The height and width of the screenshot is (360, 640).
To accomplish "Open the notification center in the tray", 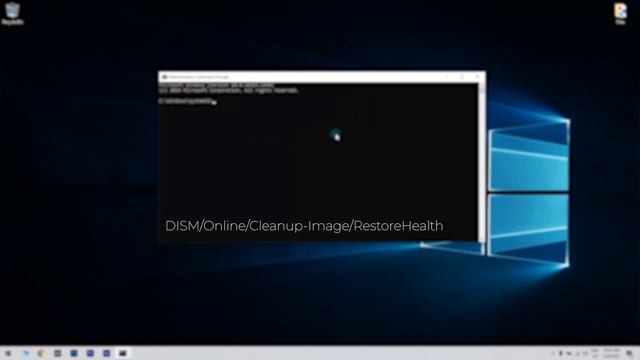I will pyautogui.click(x=629, y=353).
